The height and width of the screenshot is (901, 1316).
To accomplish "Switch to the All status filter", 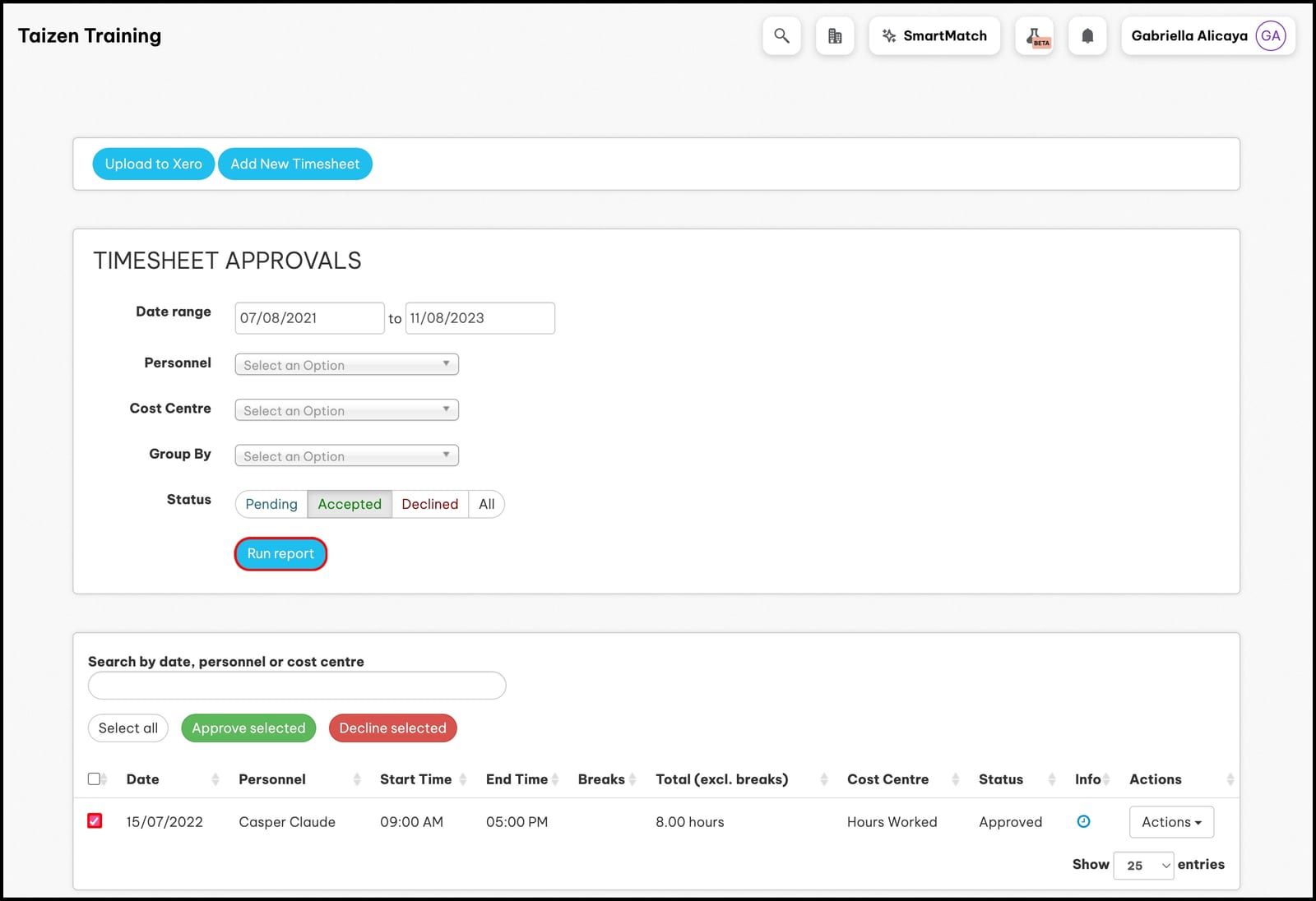I will (x=486, y=504).
